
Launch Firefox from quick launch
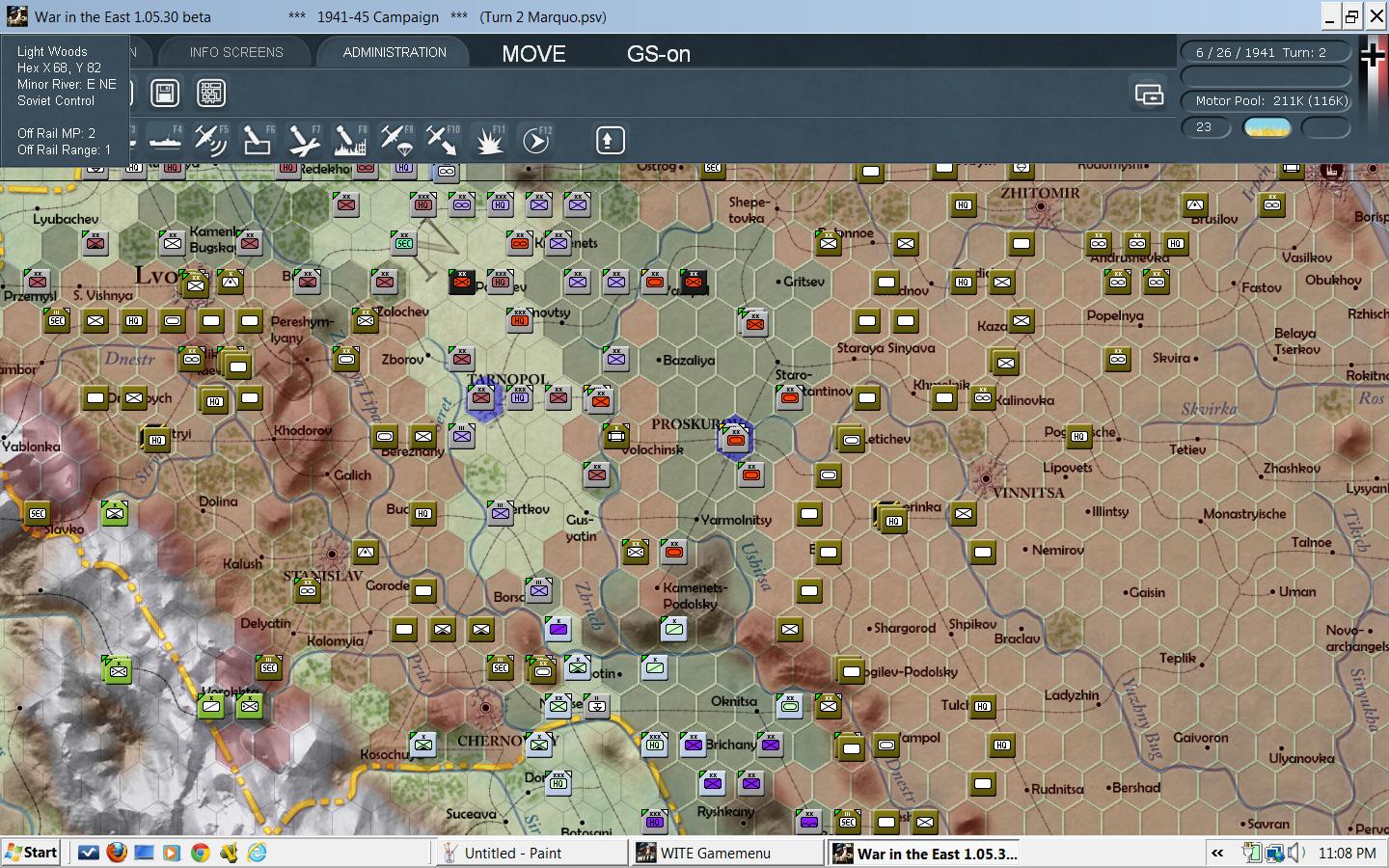pyautogui.click(x=117, y=853)
